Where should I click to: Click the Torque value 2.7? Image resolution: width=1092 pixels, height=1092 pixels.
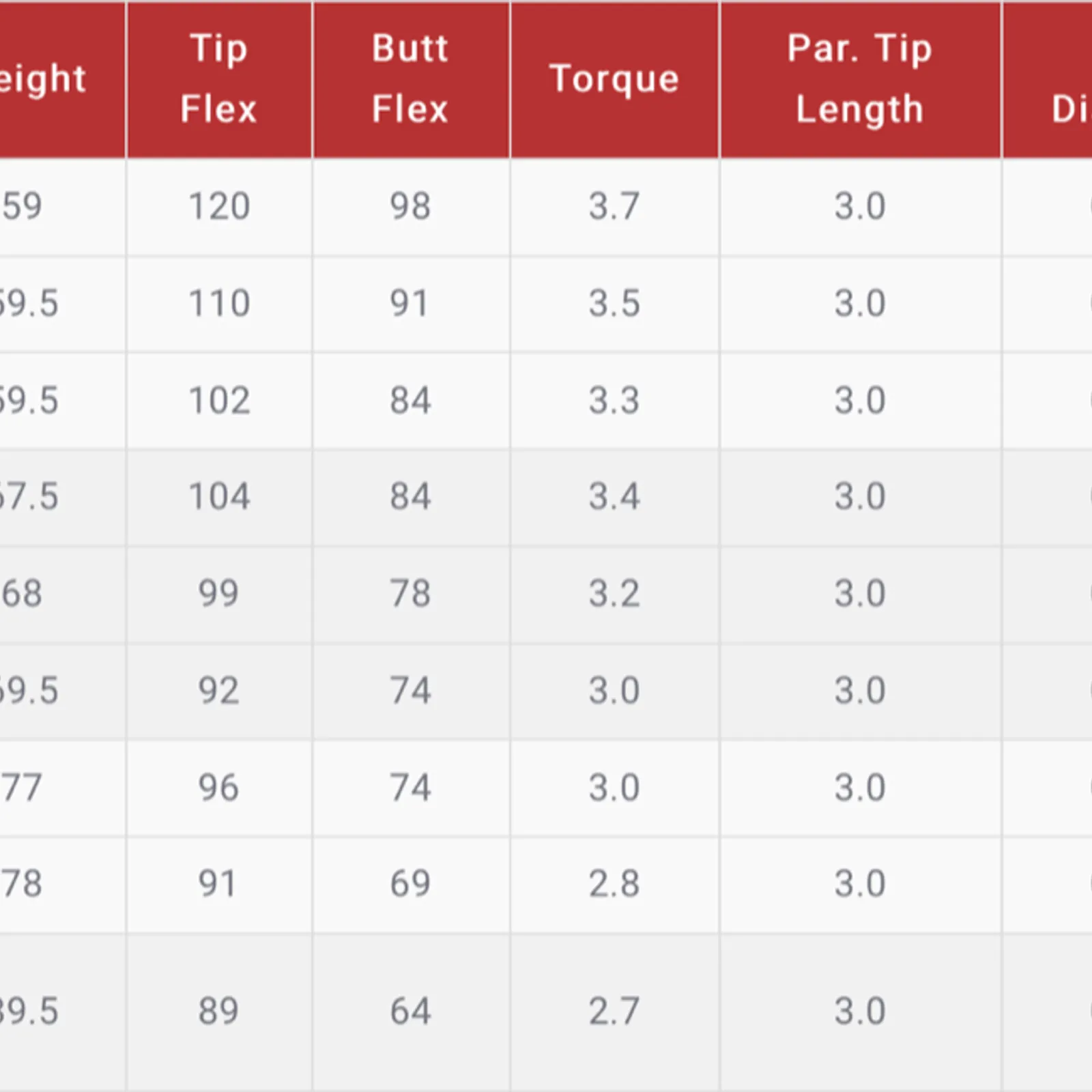pyautogui.click(x=614, y=1011)
